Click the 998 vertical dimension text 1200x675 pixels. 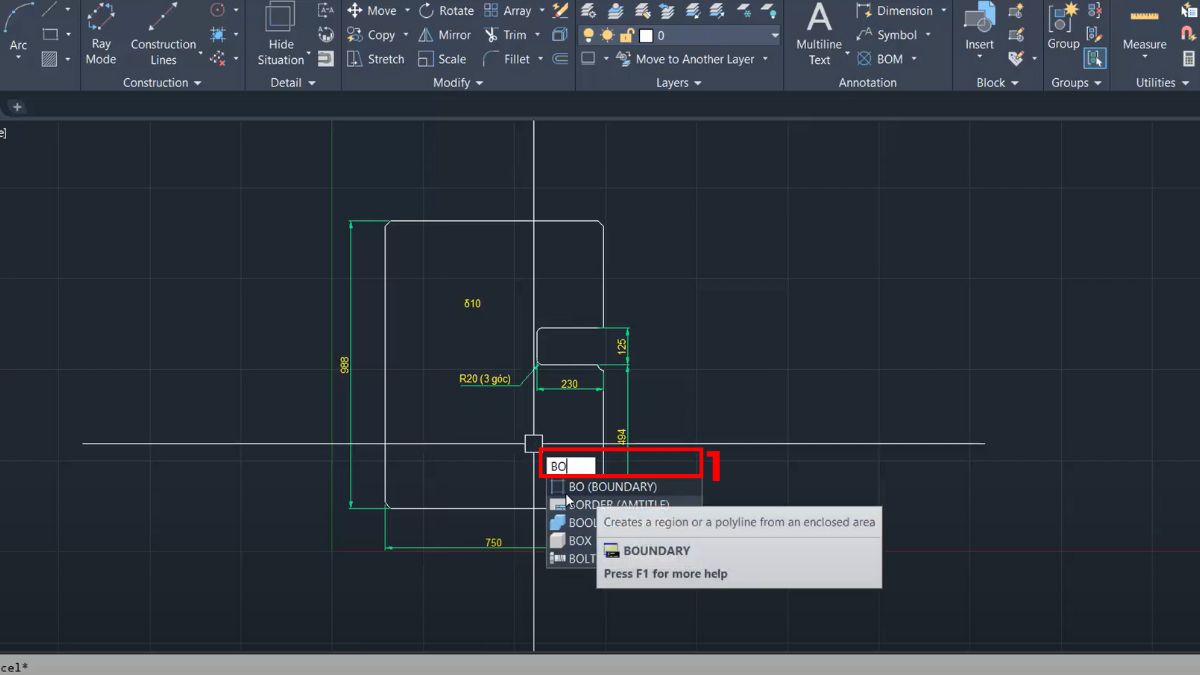(x=345, y=366)
